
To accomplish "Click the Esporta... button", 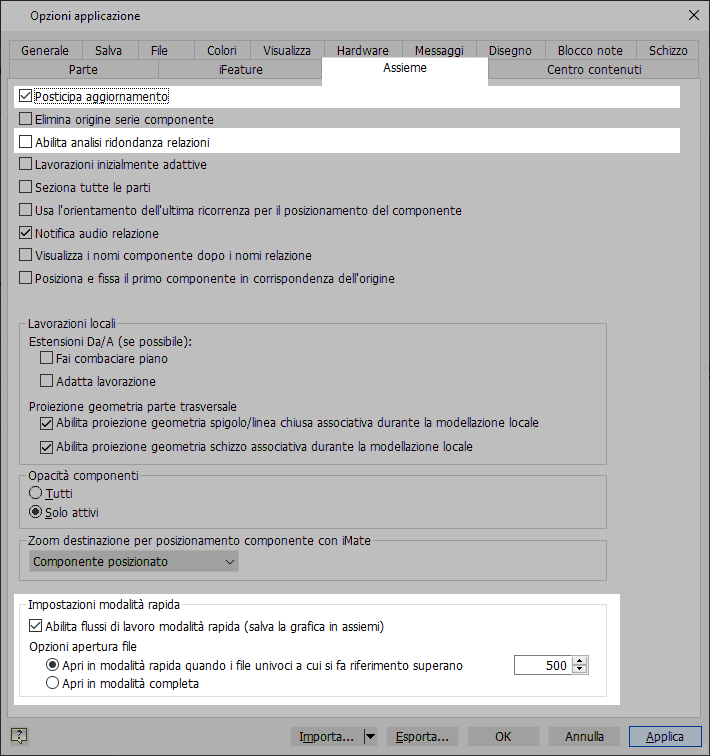I will 422,736.
